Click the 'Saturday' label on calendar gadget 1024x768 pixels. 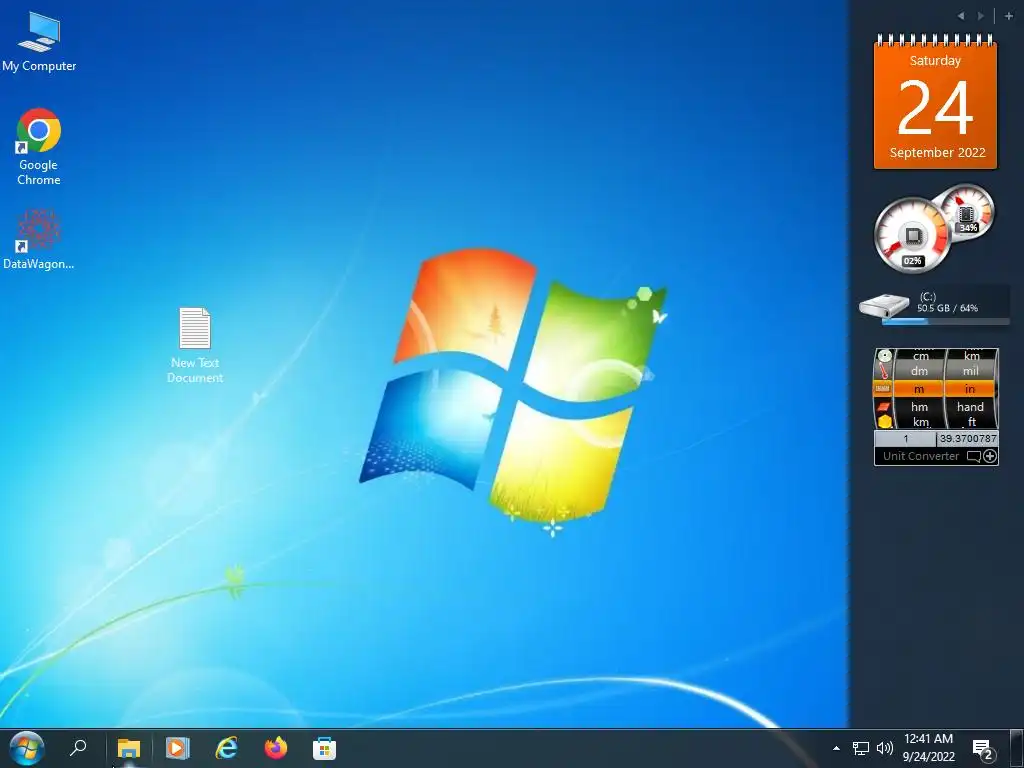coord(935,61)
